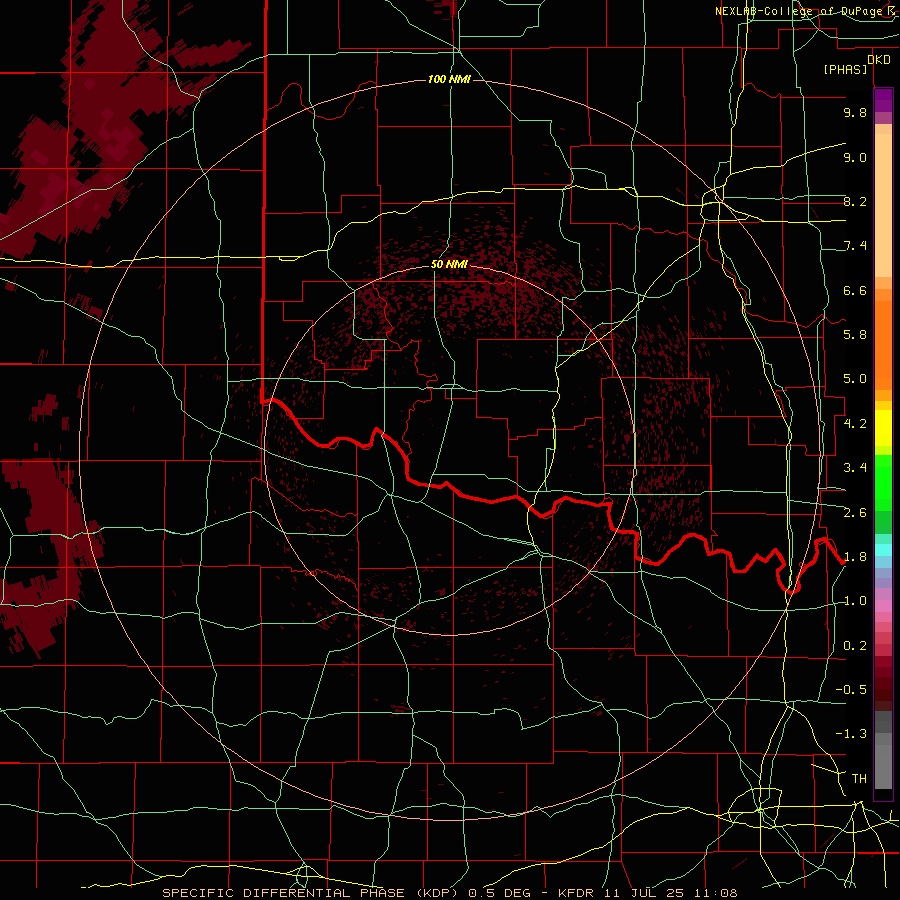Click SPECIFIC DIFFERENTIAL PHASE in the caption

(284, 893)
